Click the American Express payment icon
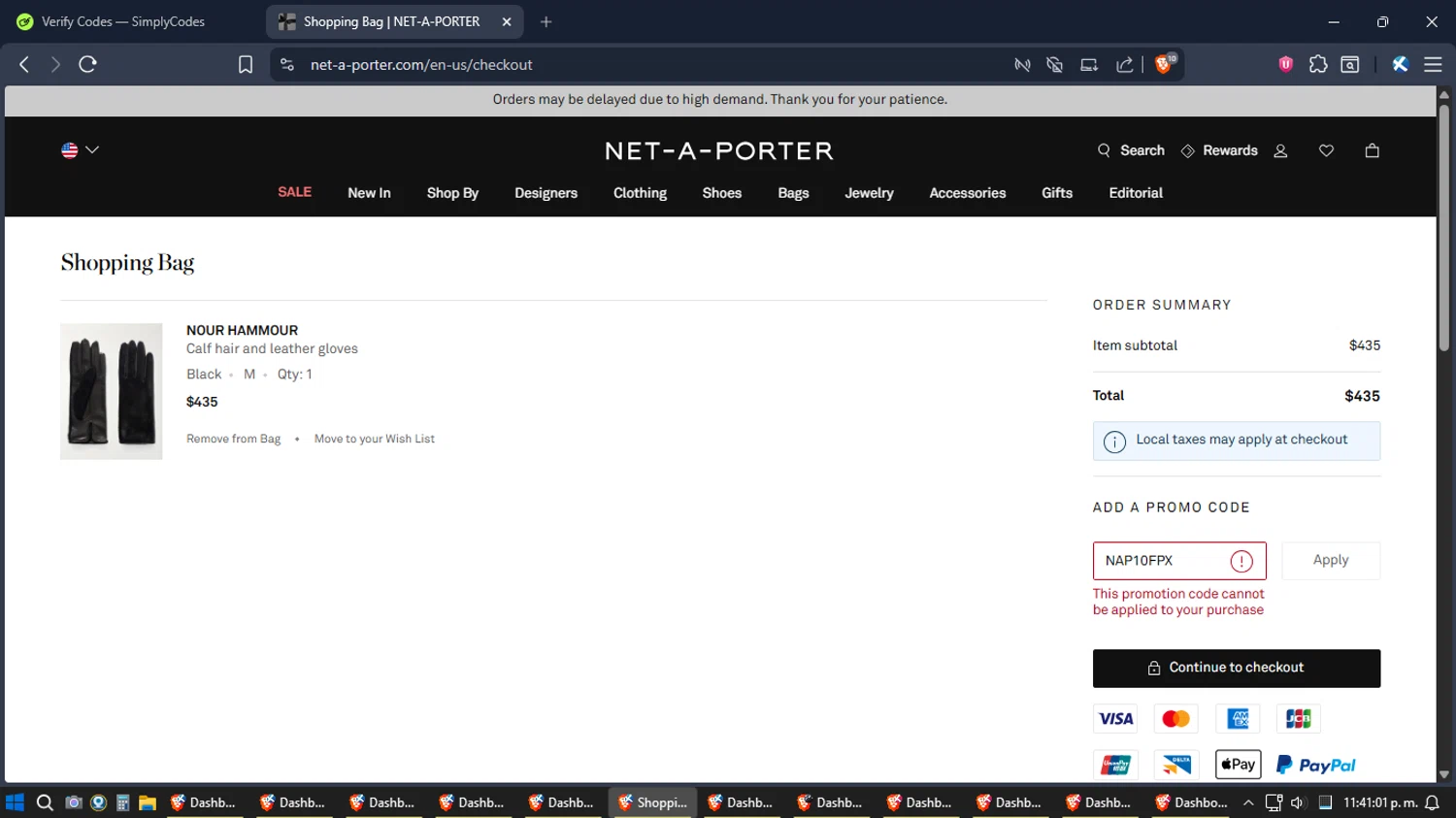Screen dimensions: 1456x818 (x=1238, y=719)
